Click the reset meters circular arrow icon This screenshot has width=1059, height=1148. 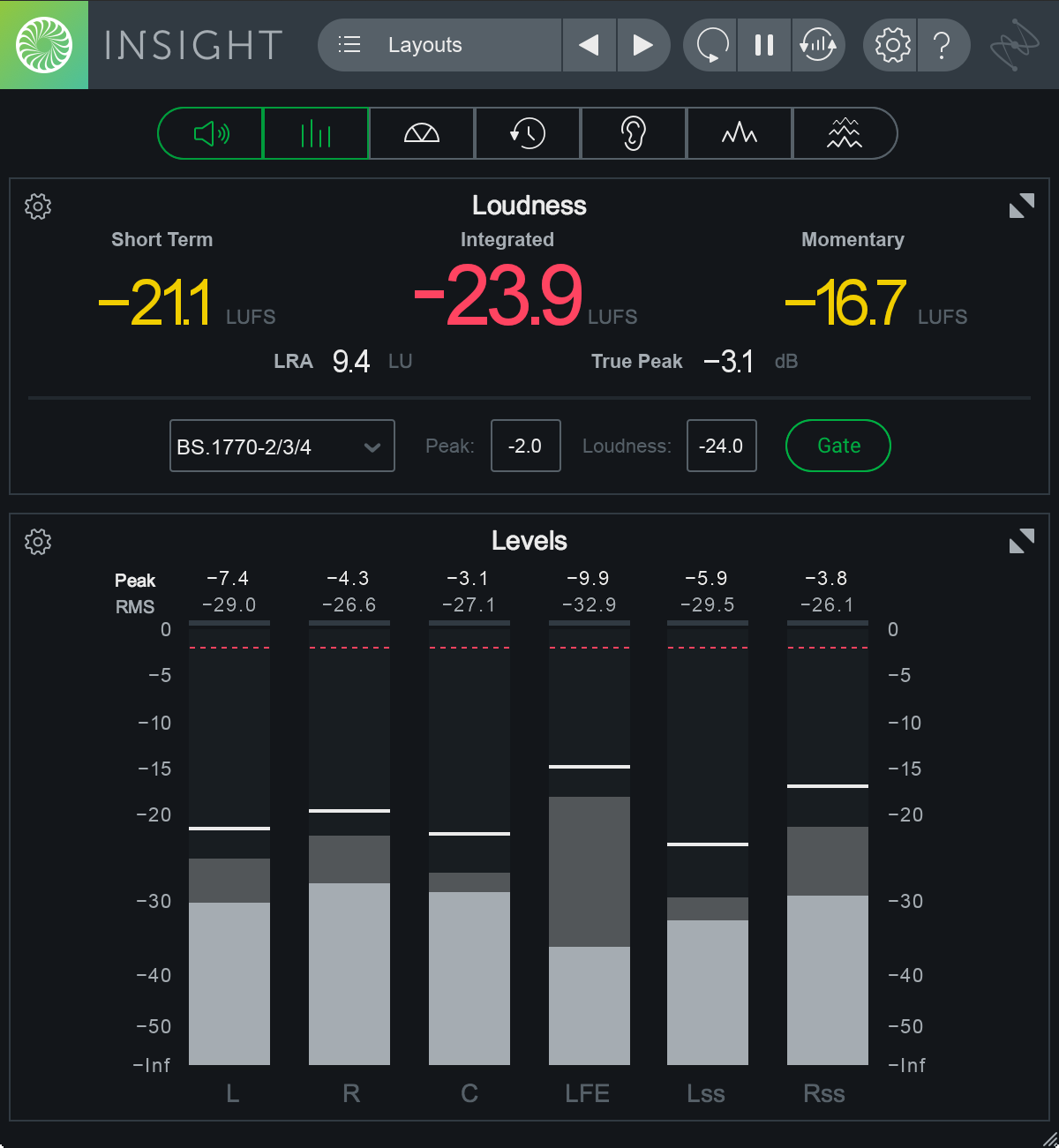[x=711, y=45]
